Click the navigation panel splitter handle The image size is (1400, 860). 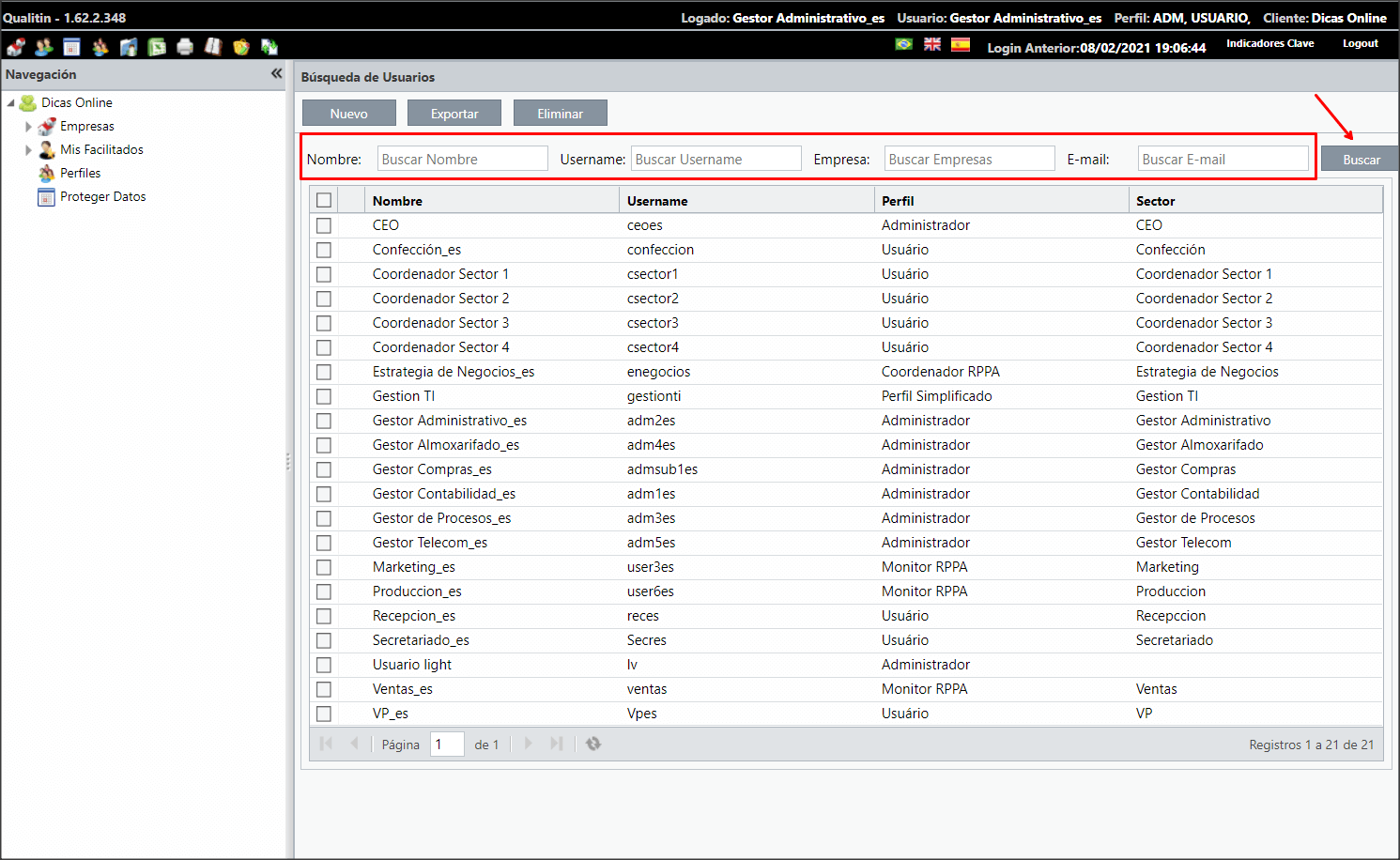(x=288, y=461)
